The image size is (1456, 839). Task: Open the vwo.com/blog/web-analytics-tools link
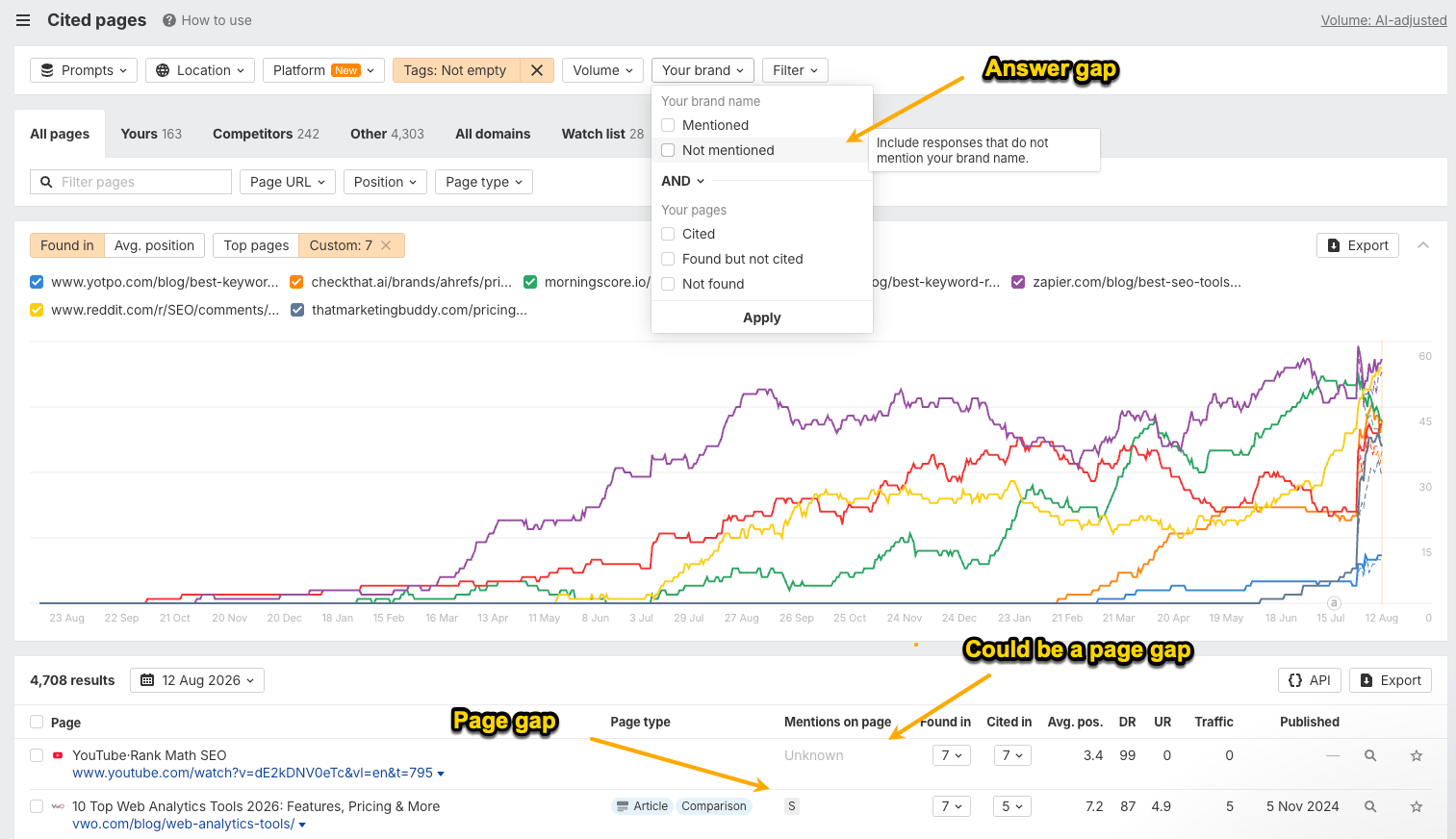click(x=184, y=824)
